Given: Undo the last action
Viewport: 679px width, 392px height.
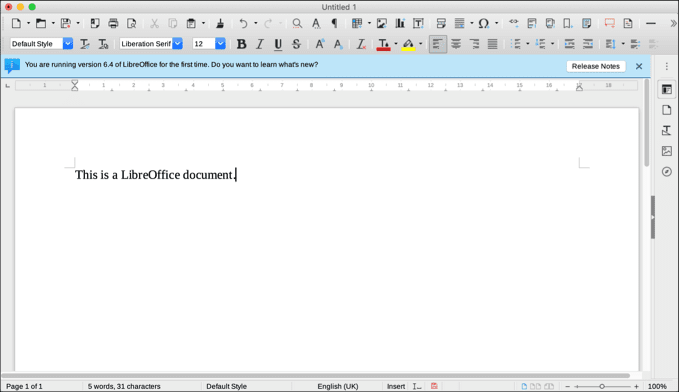Looking at the screenshot, I should 243,23.
